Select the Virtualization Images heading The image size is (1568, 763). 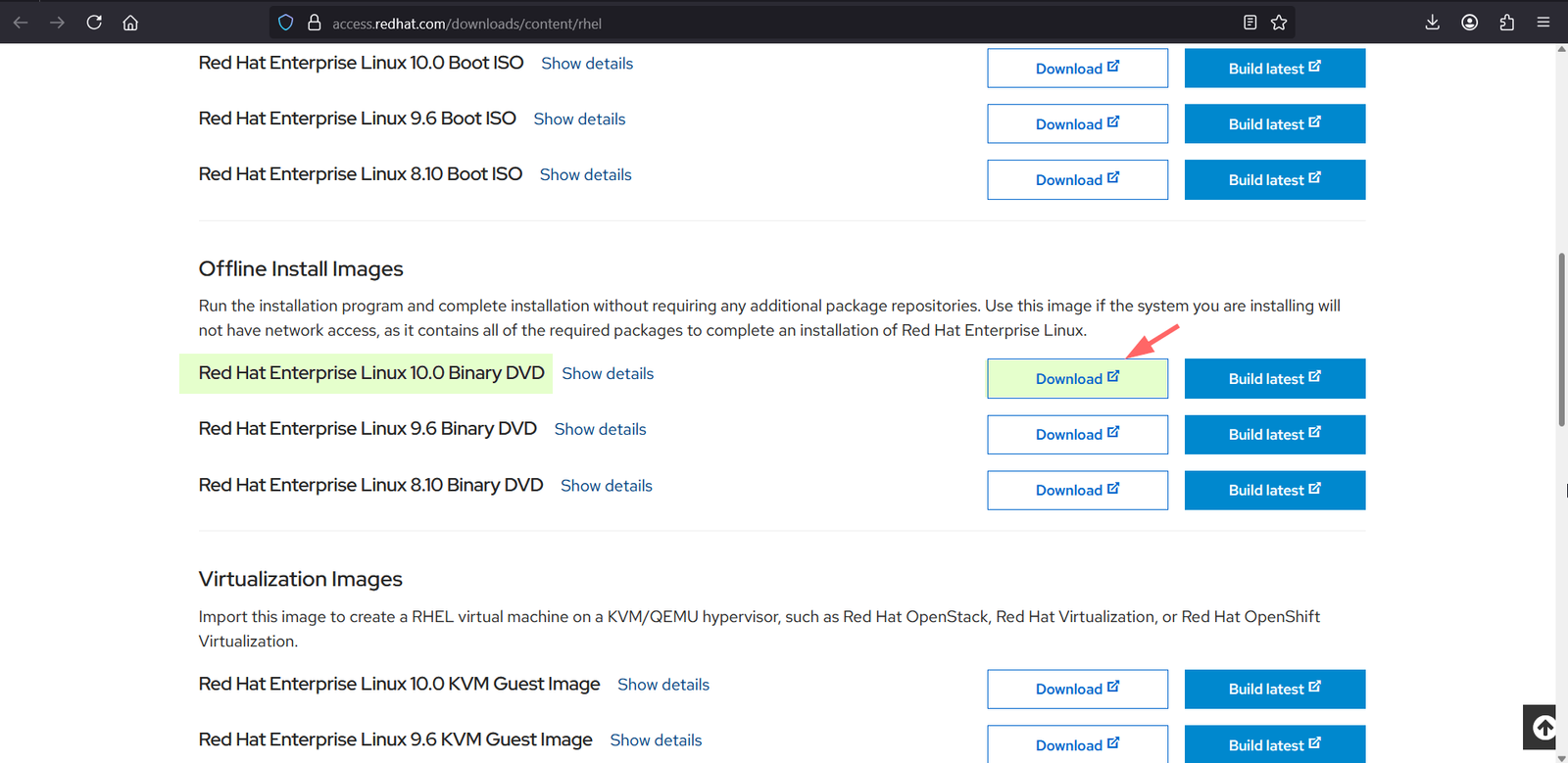(301, 580)
